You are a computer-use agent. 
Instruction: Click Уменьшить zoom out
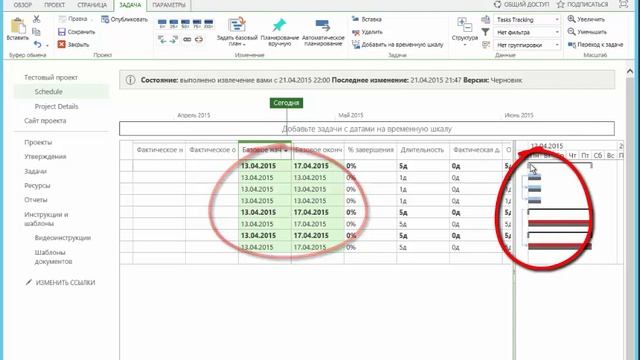pos(587,32)
